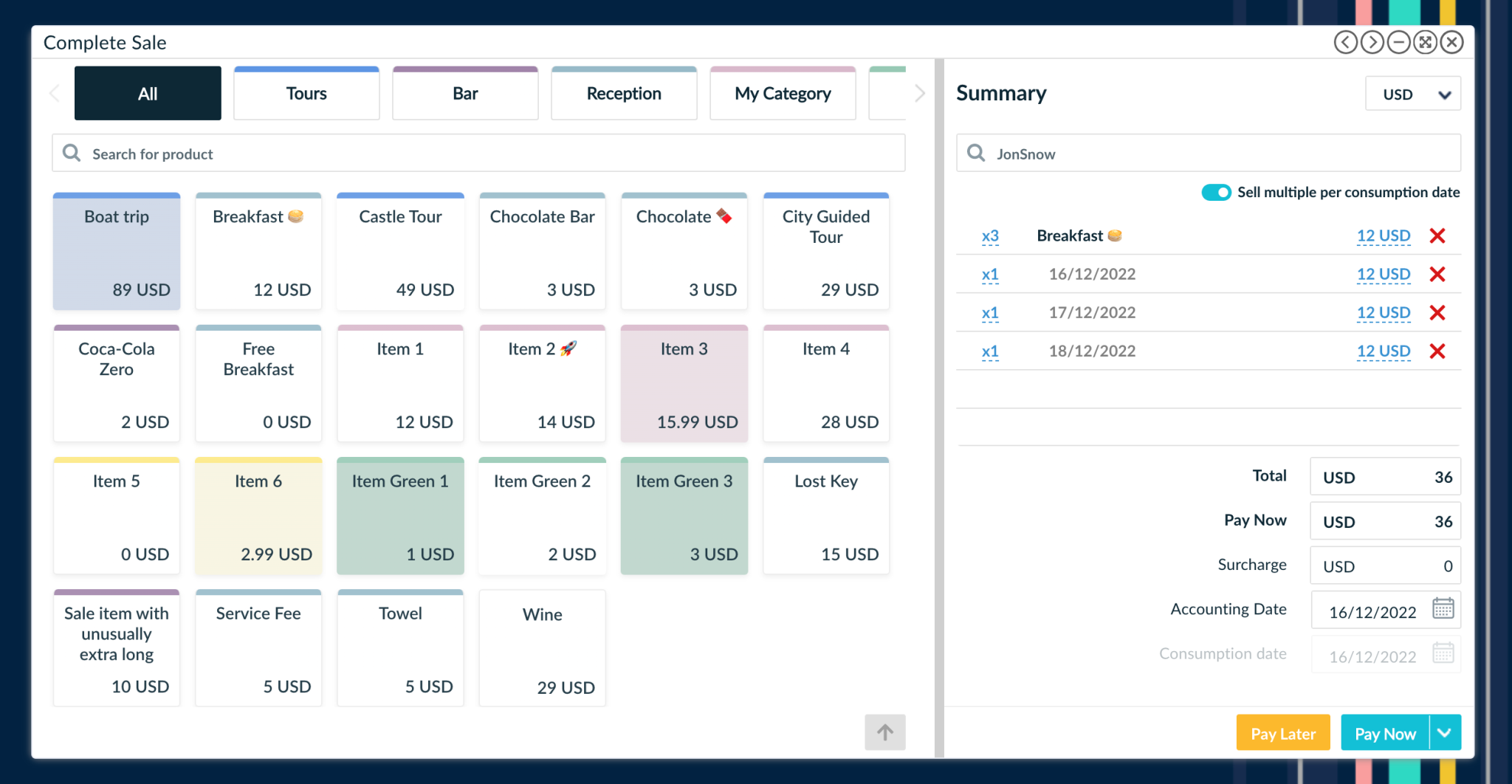Delete the 18/12/2022 entry with the red cross

1438,351
